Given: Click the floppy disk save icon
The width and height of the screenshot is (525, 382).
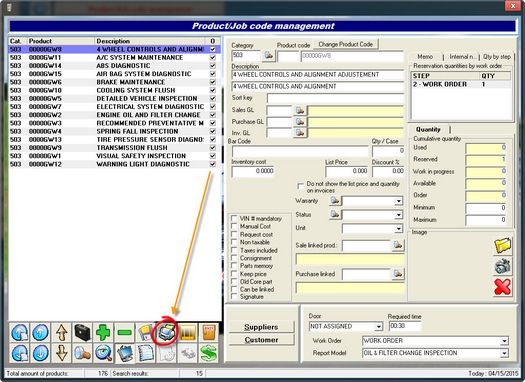Looking at the screenshot, I should point(146,332).
